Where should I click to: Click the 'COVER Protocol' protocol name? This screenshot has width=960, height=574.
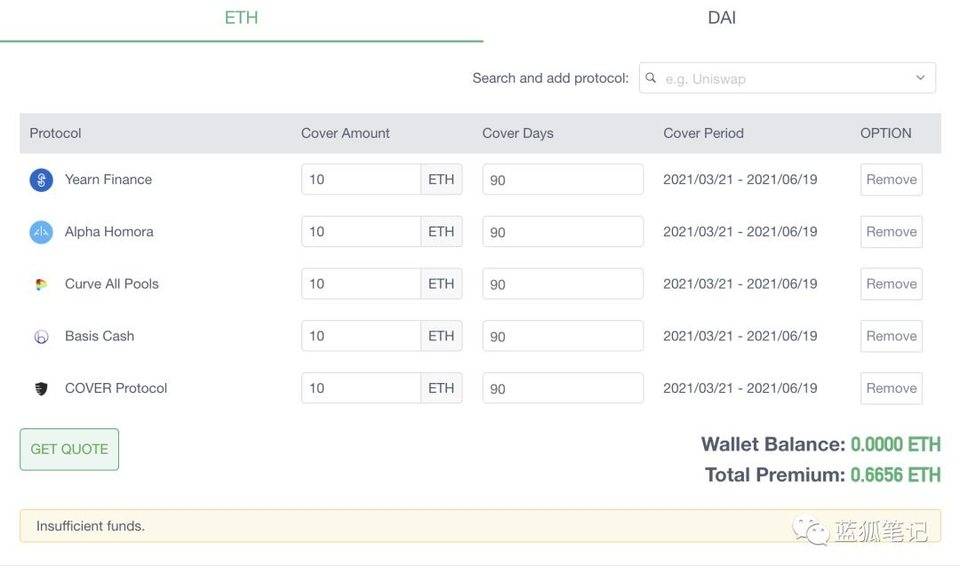click(x=116, y=387)
